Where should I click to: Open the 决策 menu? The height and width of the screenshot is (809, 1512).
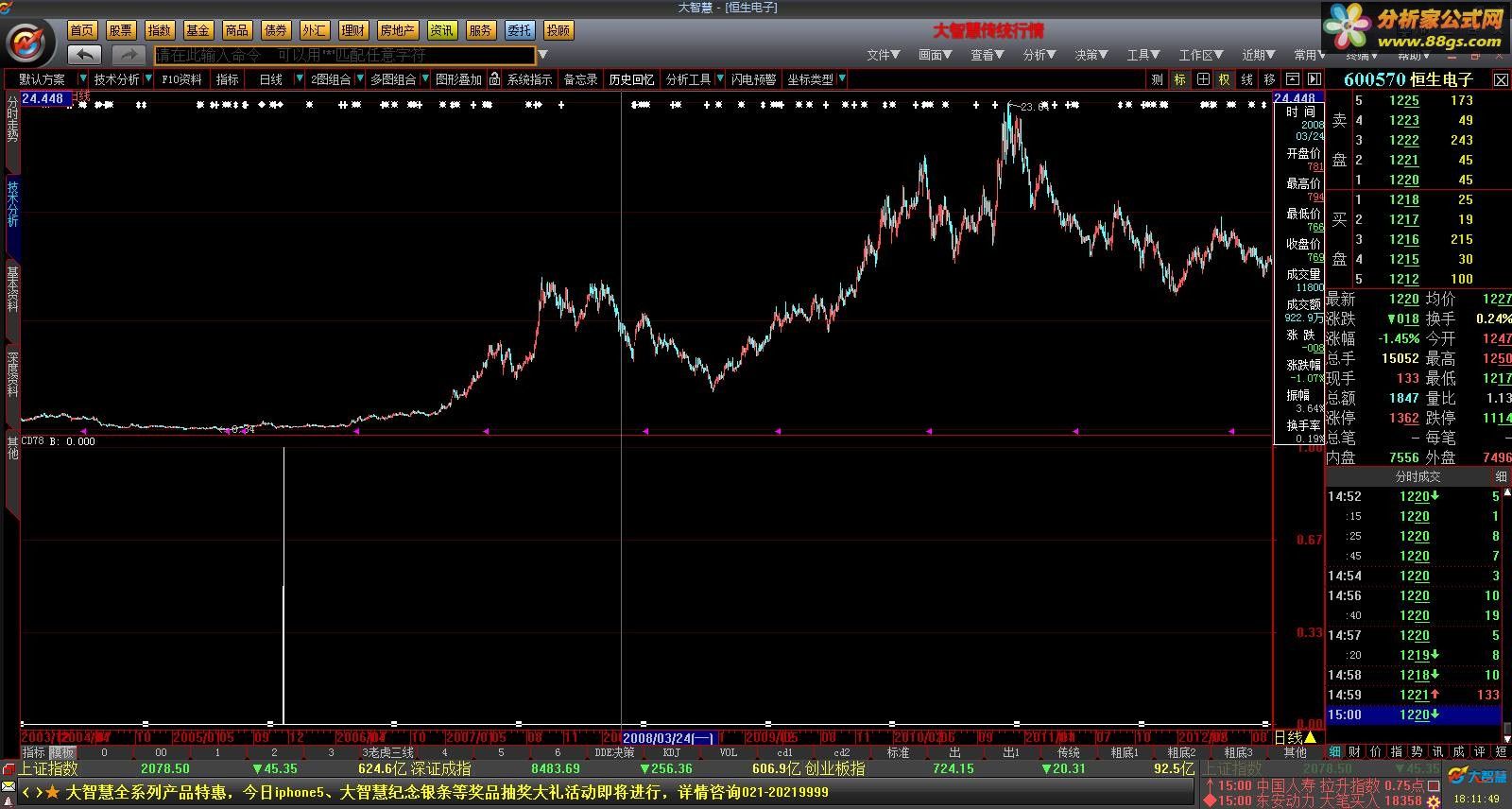(1091, 55)
